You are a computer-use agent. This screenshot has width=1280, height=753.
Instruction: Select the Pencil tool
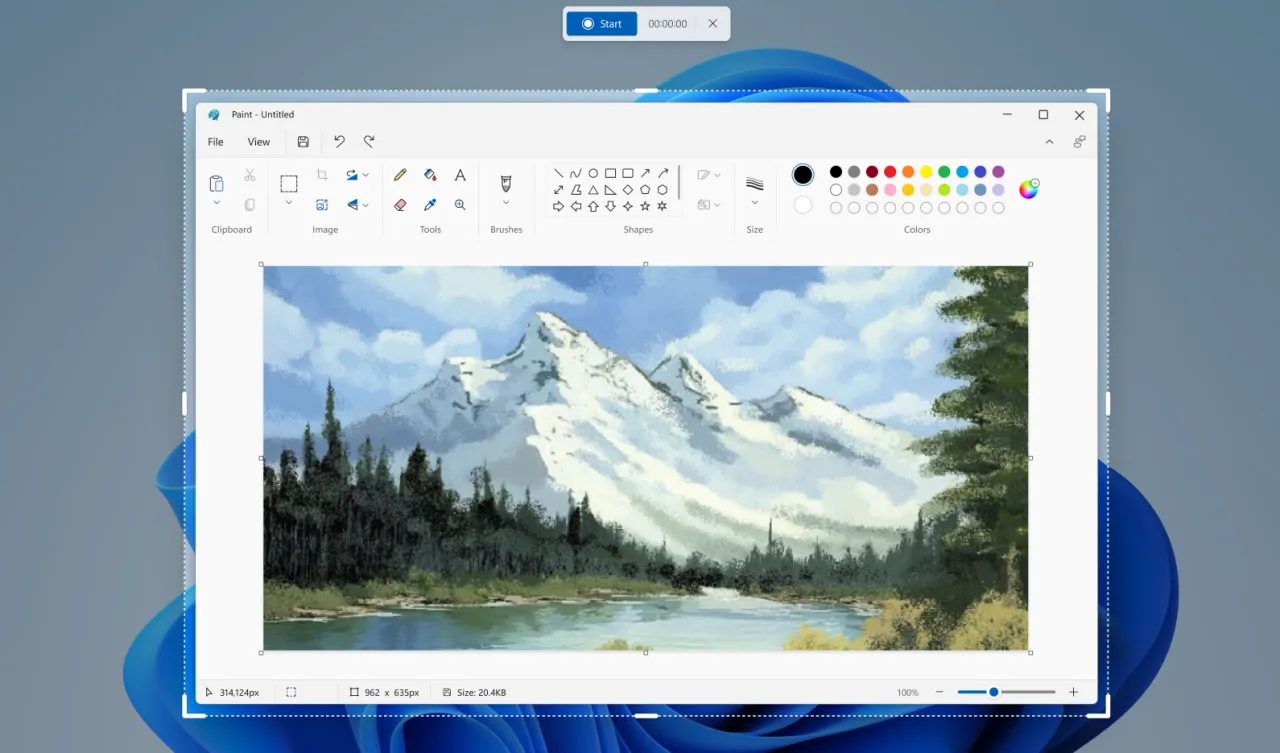tap(400, 175)
